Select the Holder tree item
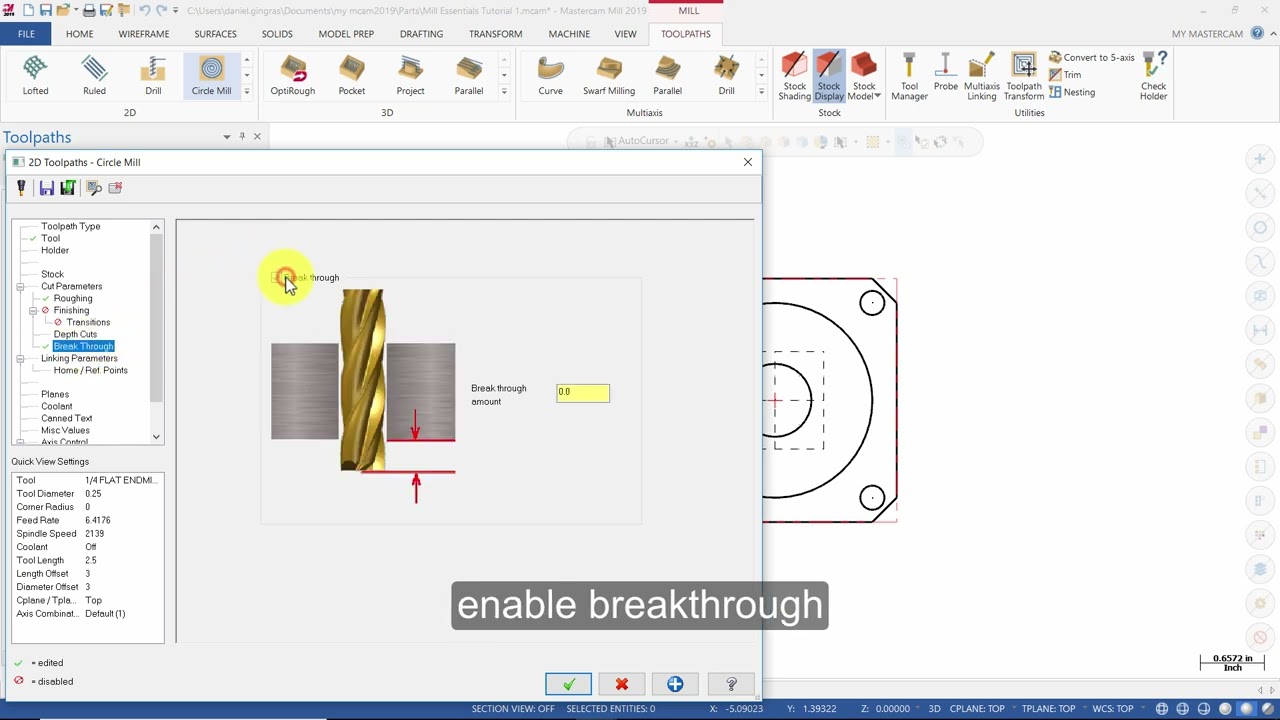 click(x=55, y=250)
